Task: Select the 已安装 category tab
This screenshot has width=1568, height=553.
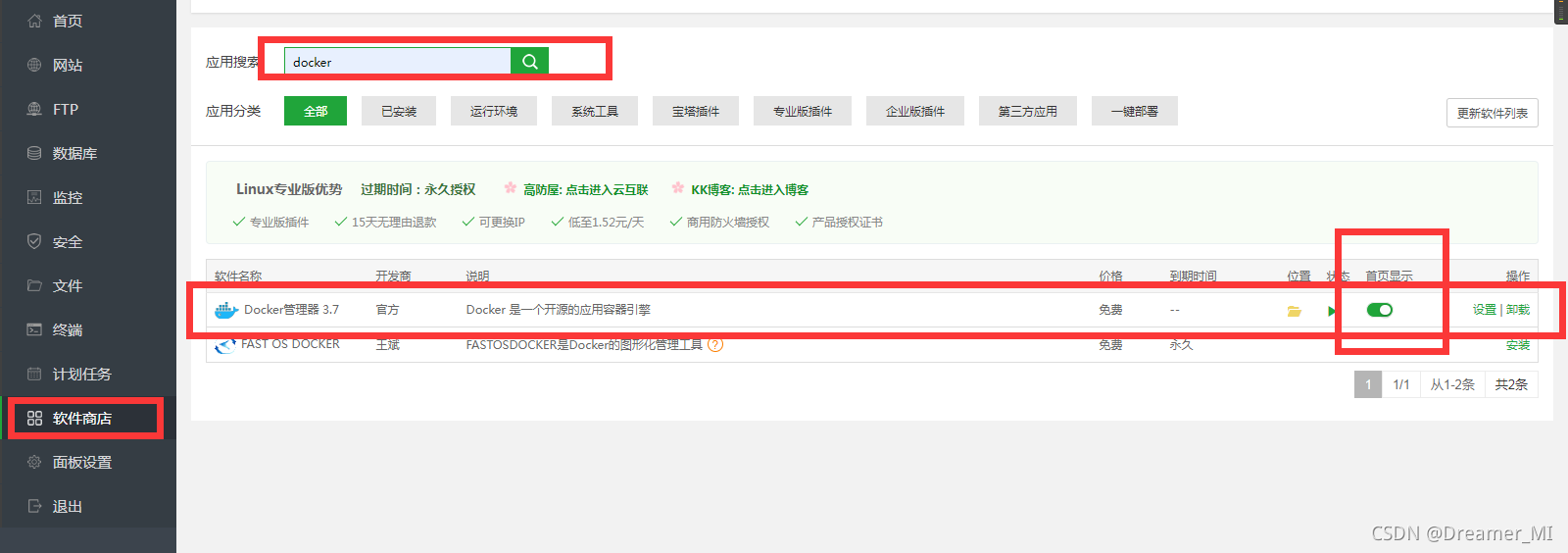Action: point(399,111)
